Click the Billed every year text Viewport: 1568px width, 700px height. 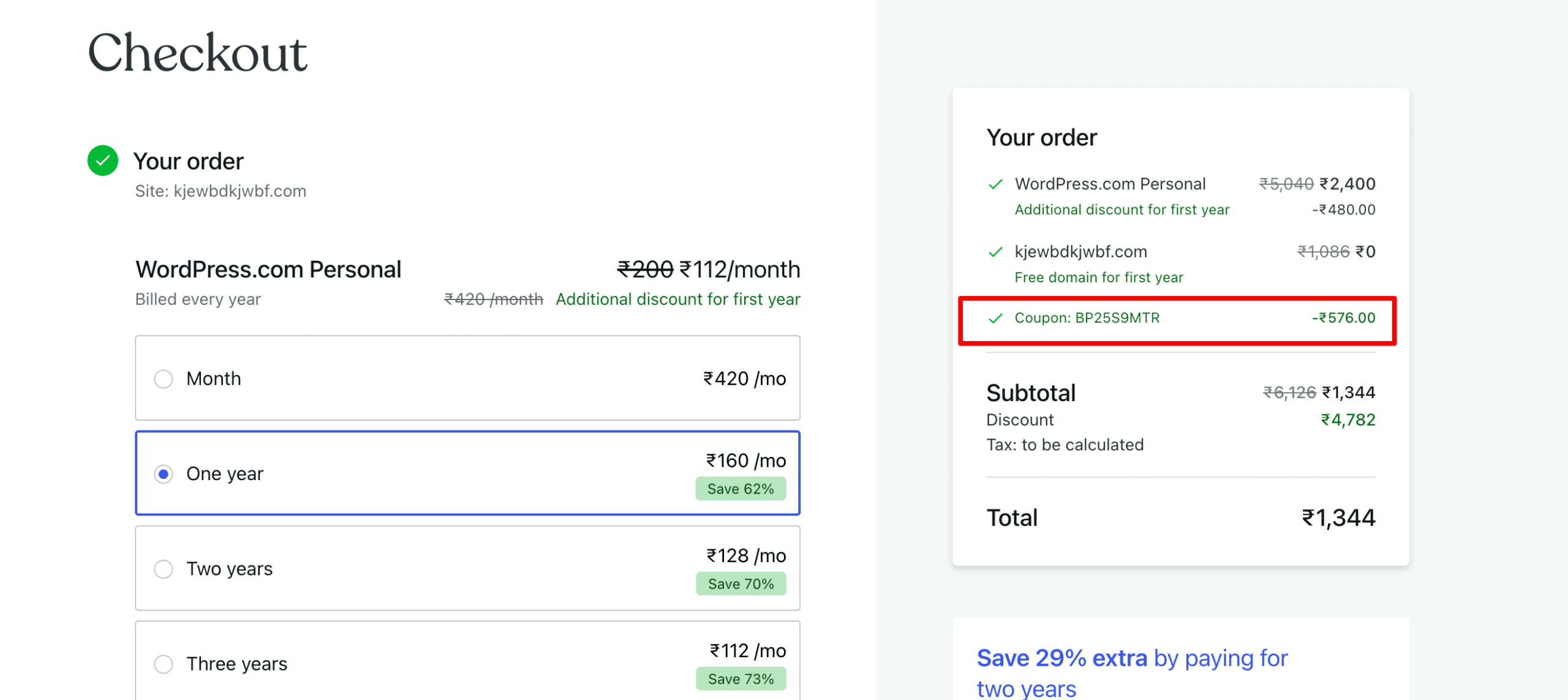[198, 299]
